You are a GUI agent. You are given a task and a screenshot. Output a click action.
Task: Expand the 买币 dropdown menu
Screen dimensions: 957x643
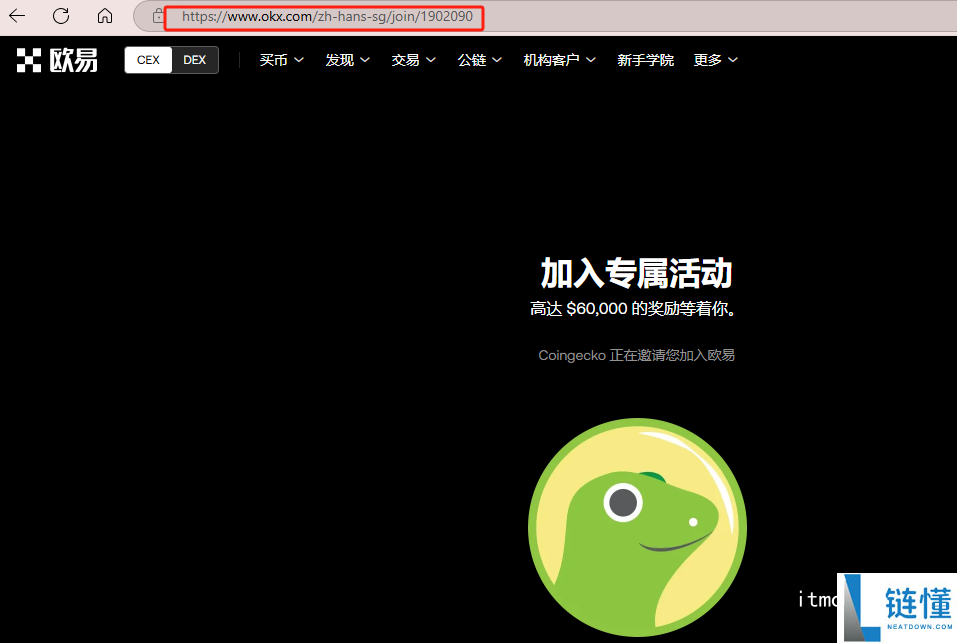pos(281,60)
